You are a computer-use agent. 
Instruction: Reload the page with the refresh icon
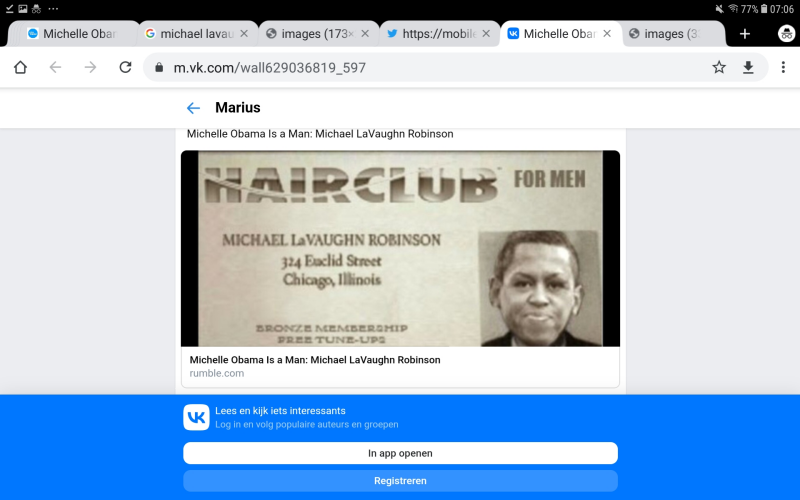[126, 67]
